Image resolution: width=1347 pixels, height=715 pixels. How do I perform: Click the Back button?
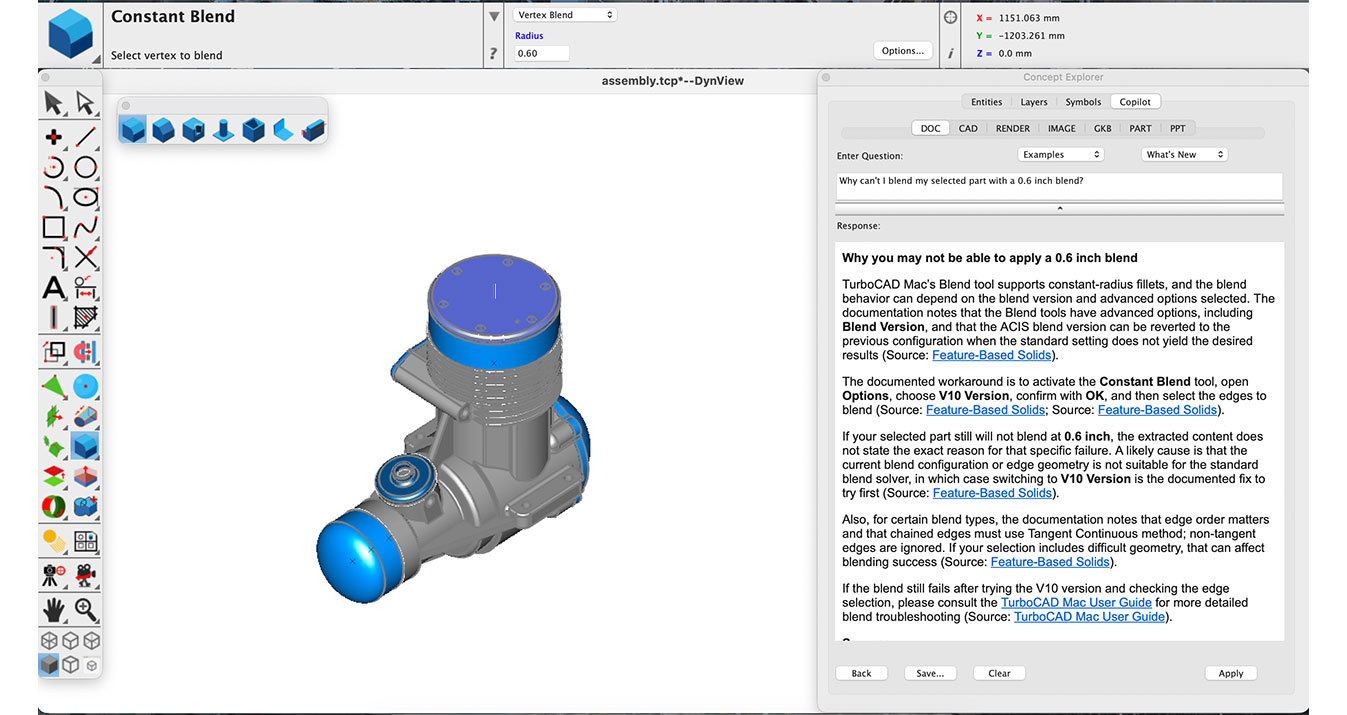coord(861,673)
